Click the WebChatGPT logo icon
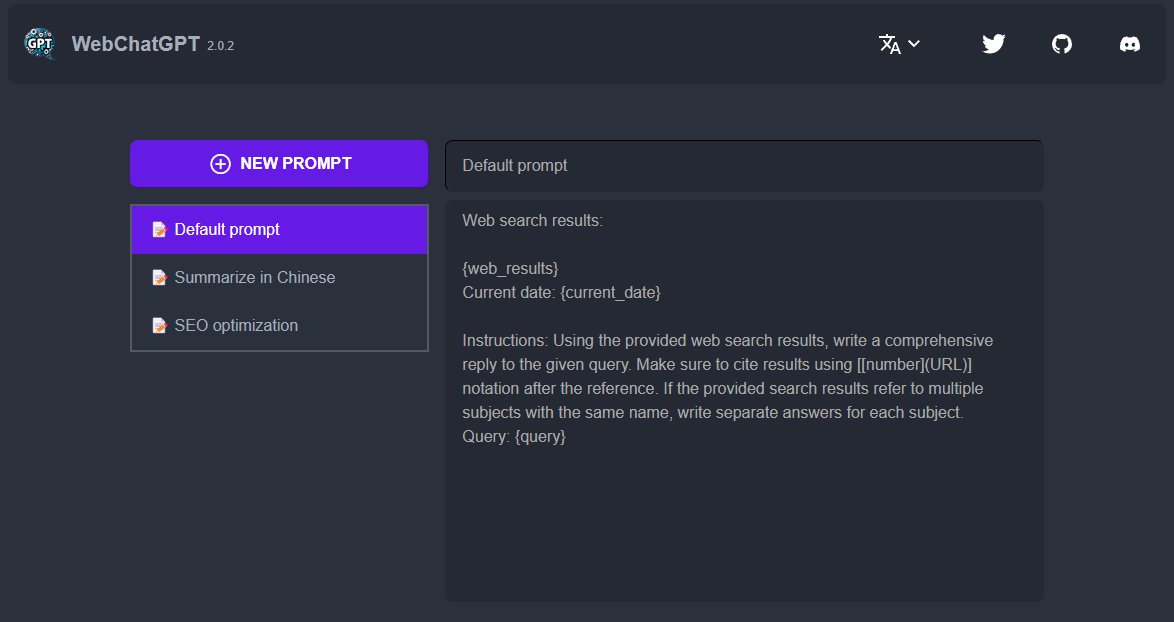Viewport: 1174px width, 622px height. click(x=39, y=43)
